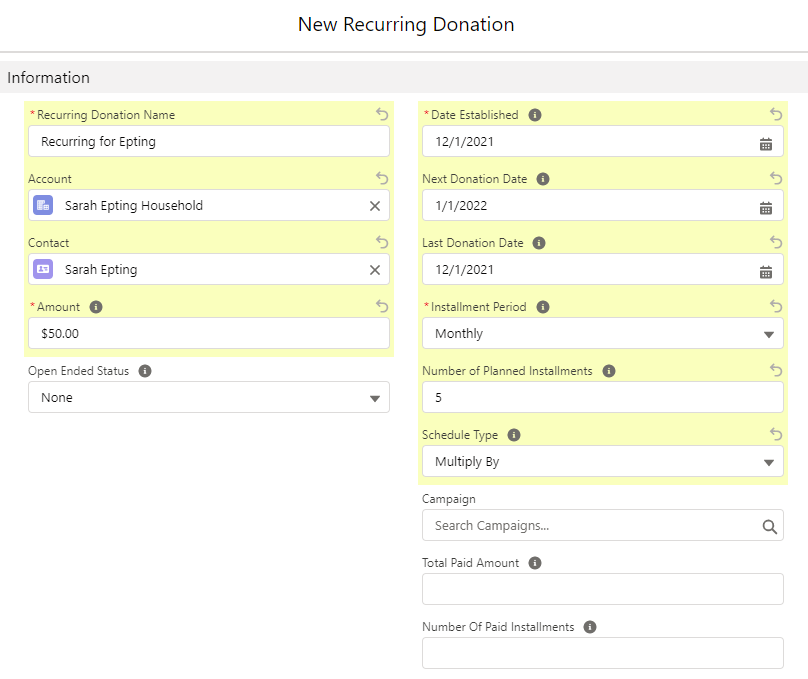Remove Sarah Epting from Contact field
The width and height of the screenshot is (808, 679).
tap(375, 270)
